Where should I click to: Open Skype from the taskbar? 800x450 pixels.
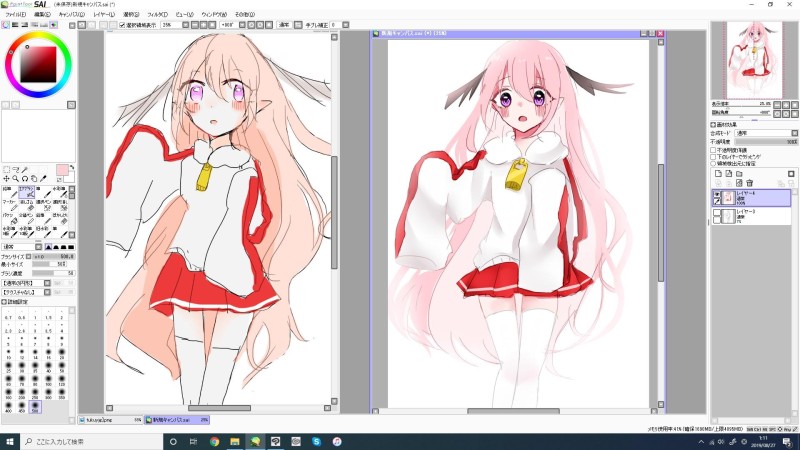(x=316, y=441)
